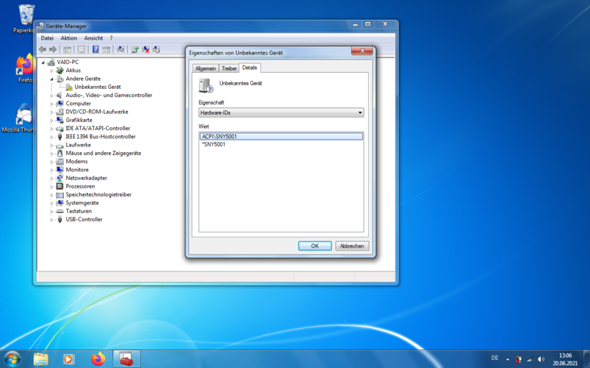
Task: Select the *SNY5001 value
Action: pyautogui.click(x=214, y=144)
